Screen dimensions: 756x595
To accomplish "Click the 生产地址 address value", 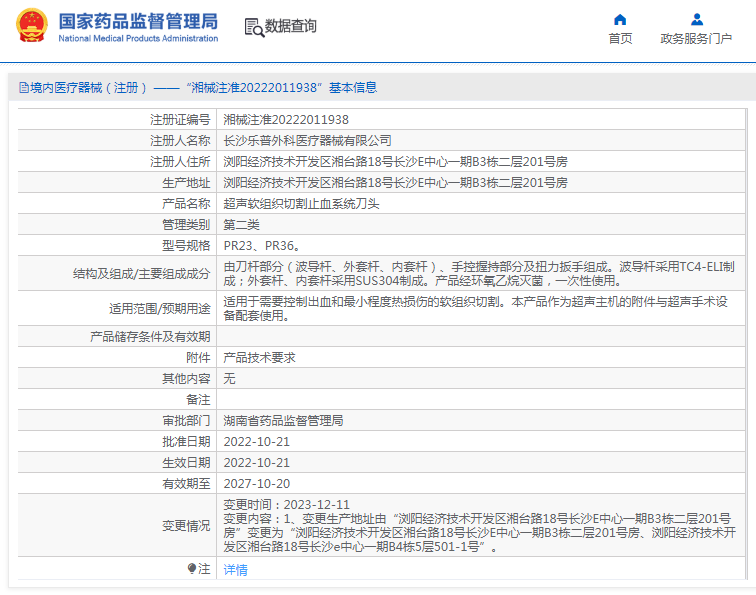I will click(395, 183).
